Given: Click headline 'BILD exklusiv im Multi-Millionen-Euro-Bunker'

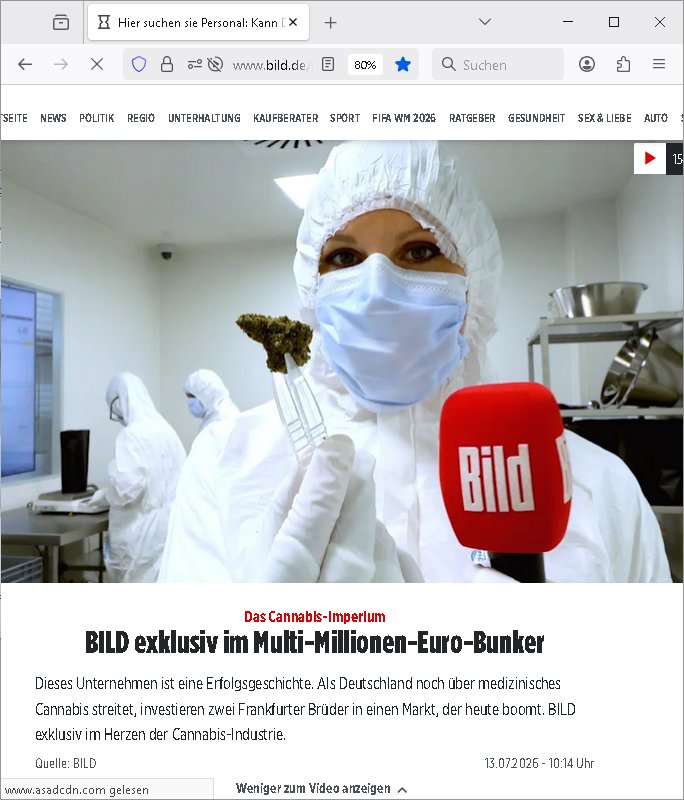Looking at the screenshot, I should tap(314, 642).
